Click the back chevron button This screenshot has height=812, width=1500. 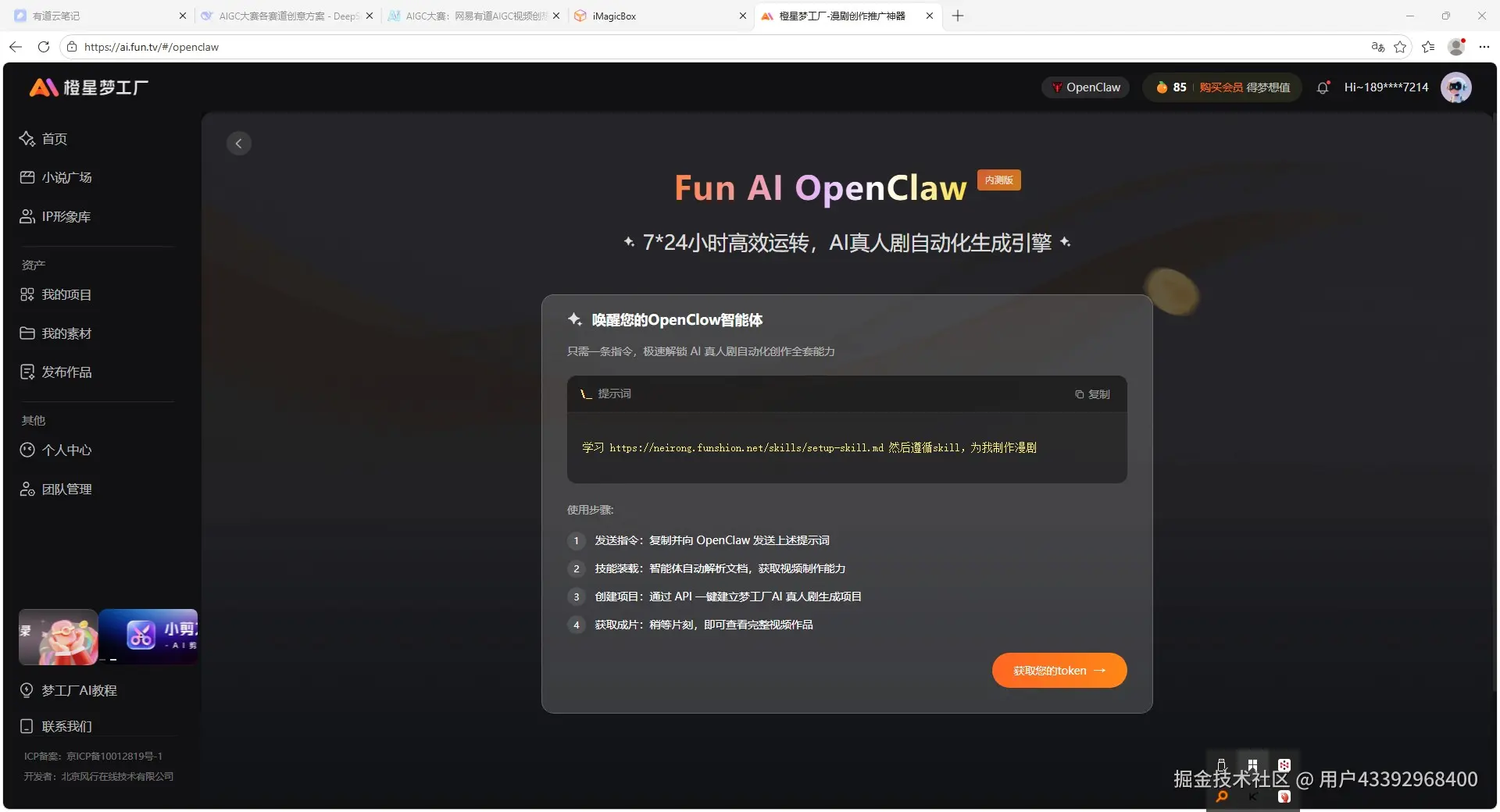pos(239,143)
